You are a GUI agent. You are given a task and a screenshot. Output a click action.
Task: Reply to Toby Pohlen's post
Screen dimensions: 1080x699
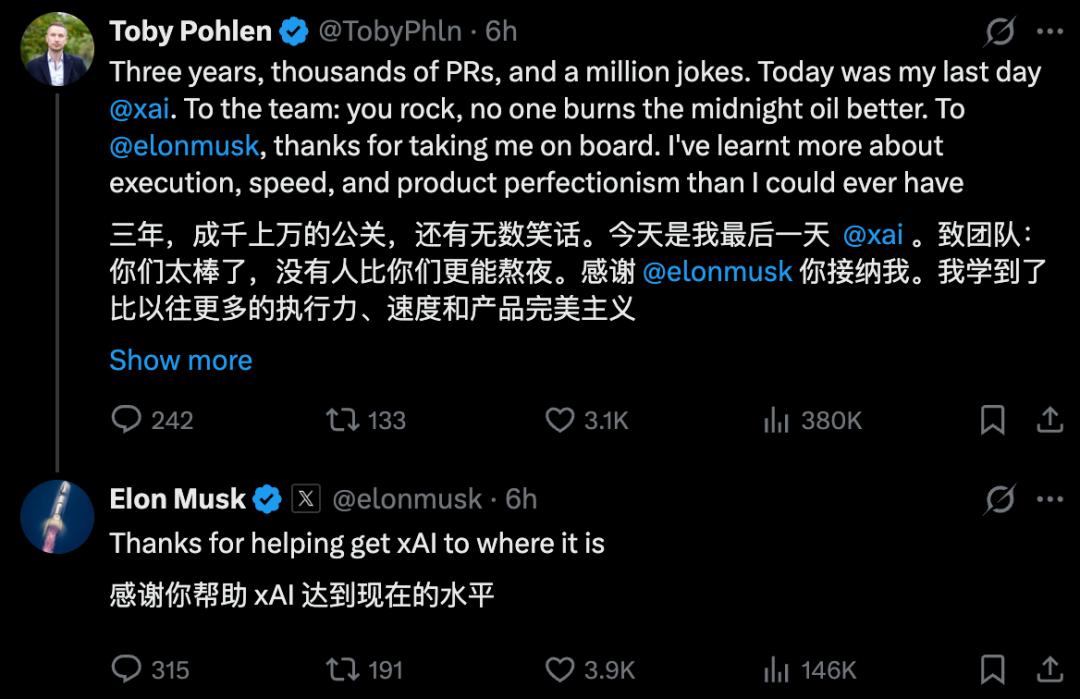tap(126, 420)
